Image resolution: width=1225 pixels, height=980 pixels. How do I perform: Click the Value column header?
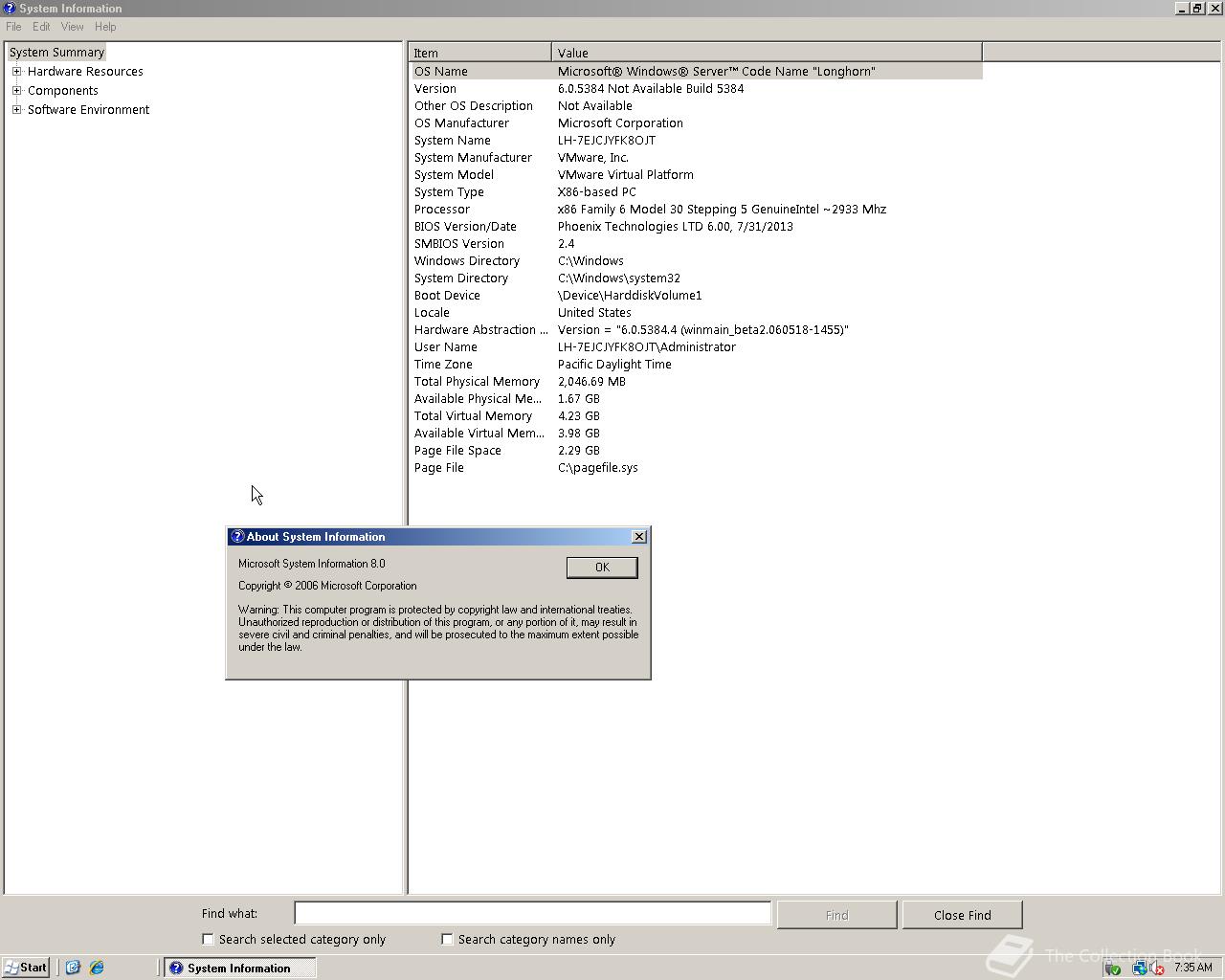tap(767, 53)
